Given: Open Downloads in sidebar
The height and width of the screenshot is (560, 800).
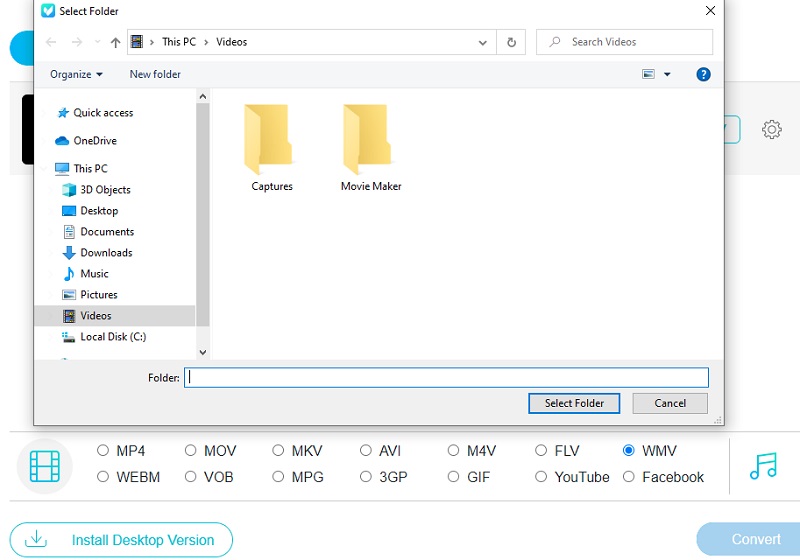Looking at the screenshot, I should [x=97, y=252].
